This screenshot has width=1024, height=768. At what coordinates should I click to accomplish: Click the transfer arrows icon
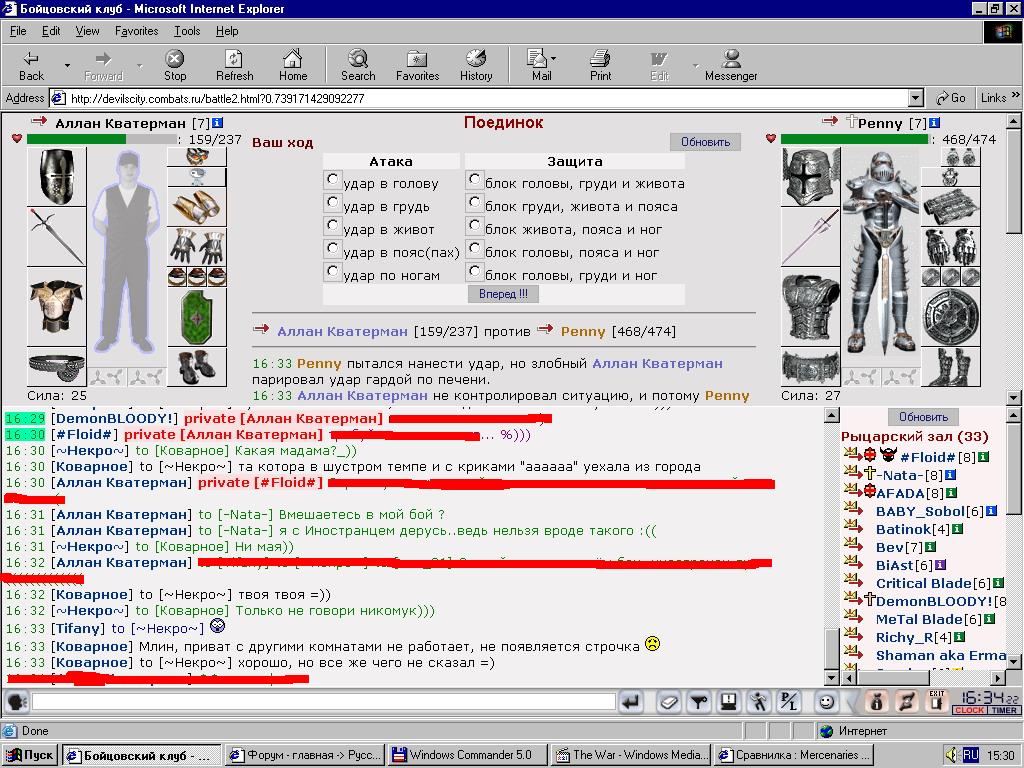click(x=907, y=702)
